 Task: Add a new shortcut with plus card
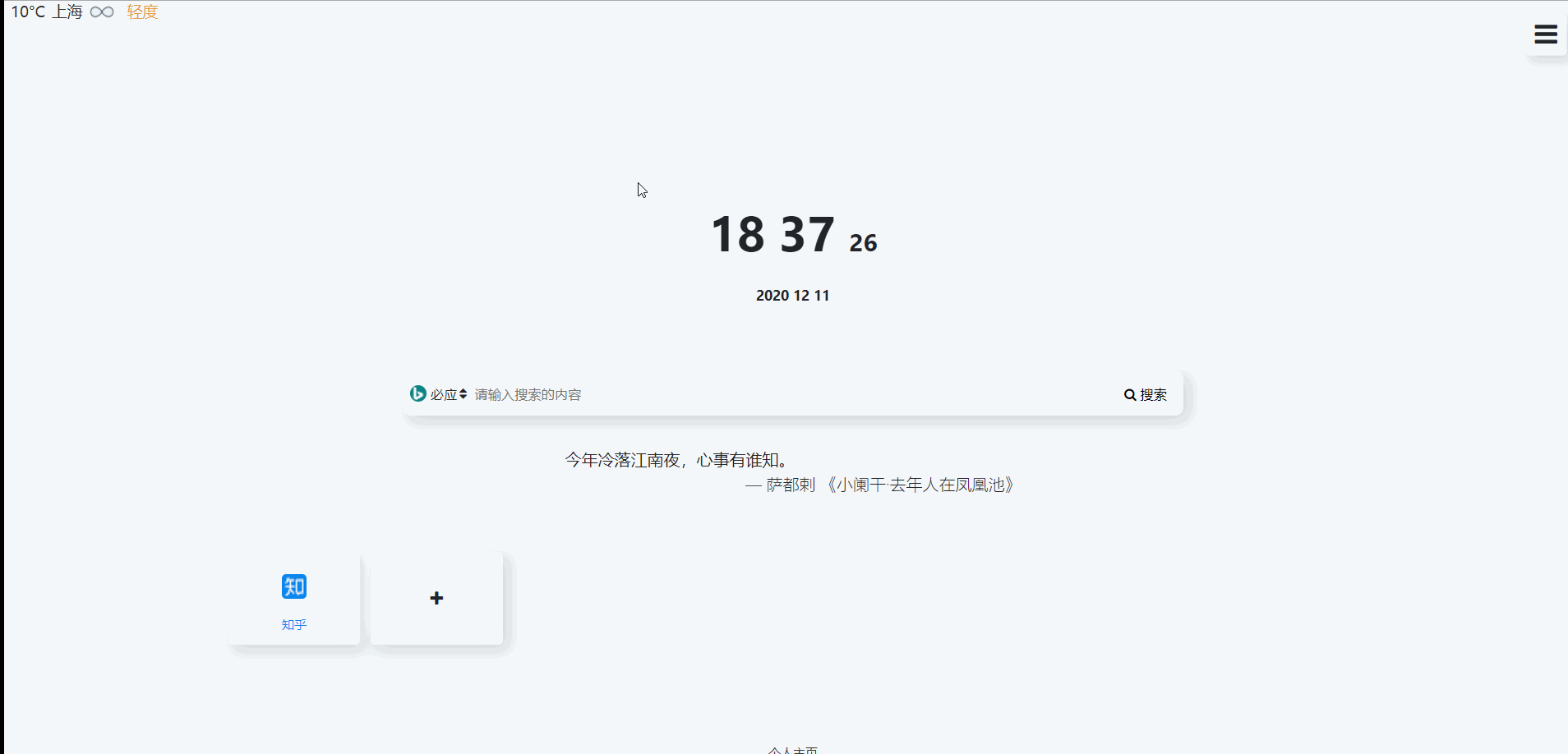point(436,599)
